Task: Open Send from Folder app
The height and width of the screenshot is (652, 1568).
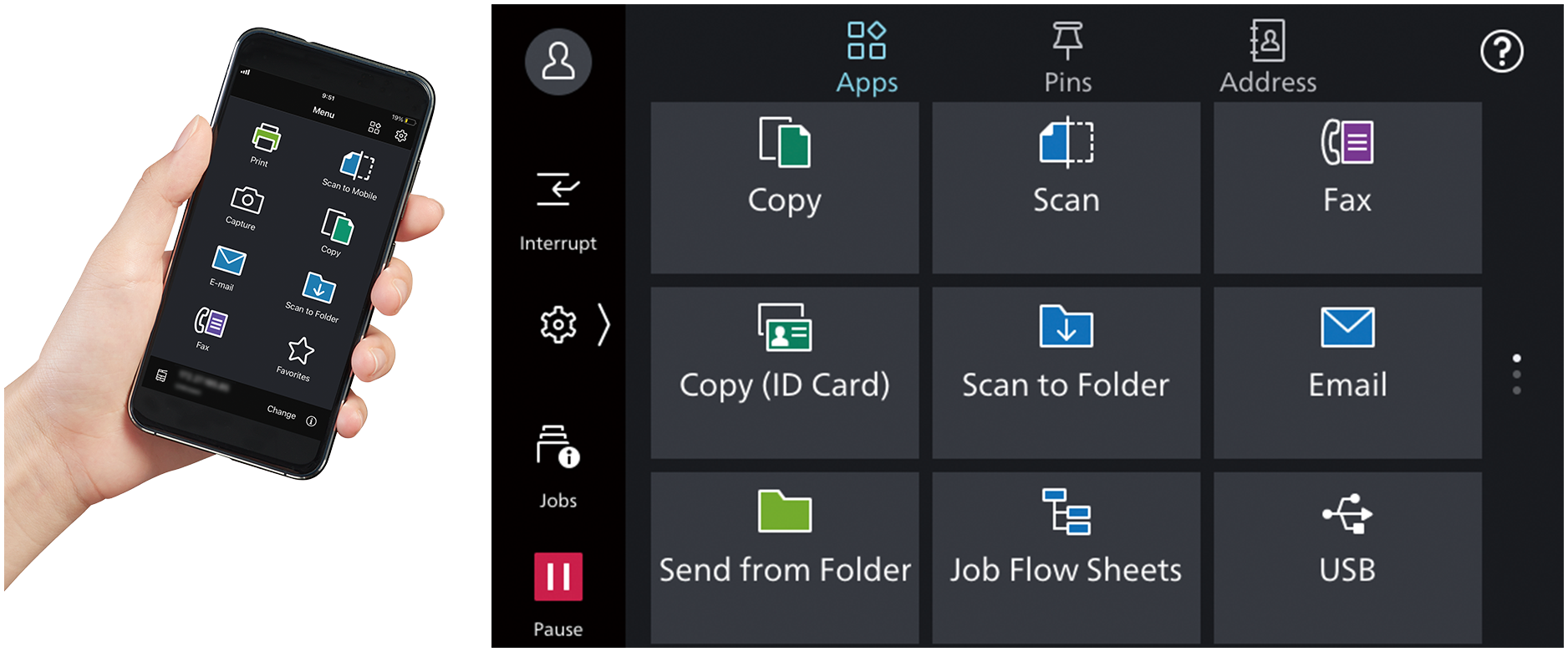Action: tap(784, 557)
